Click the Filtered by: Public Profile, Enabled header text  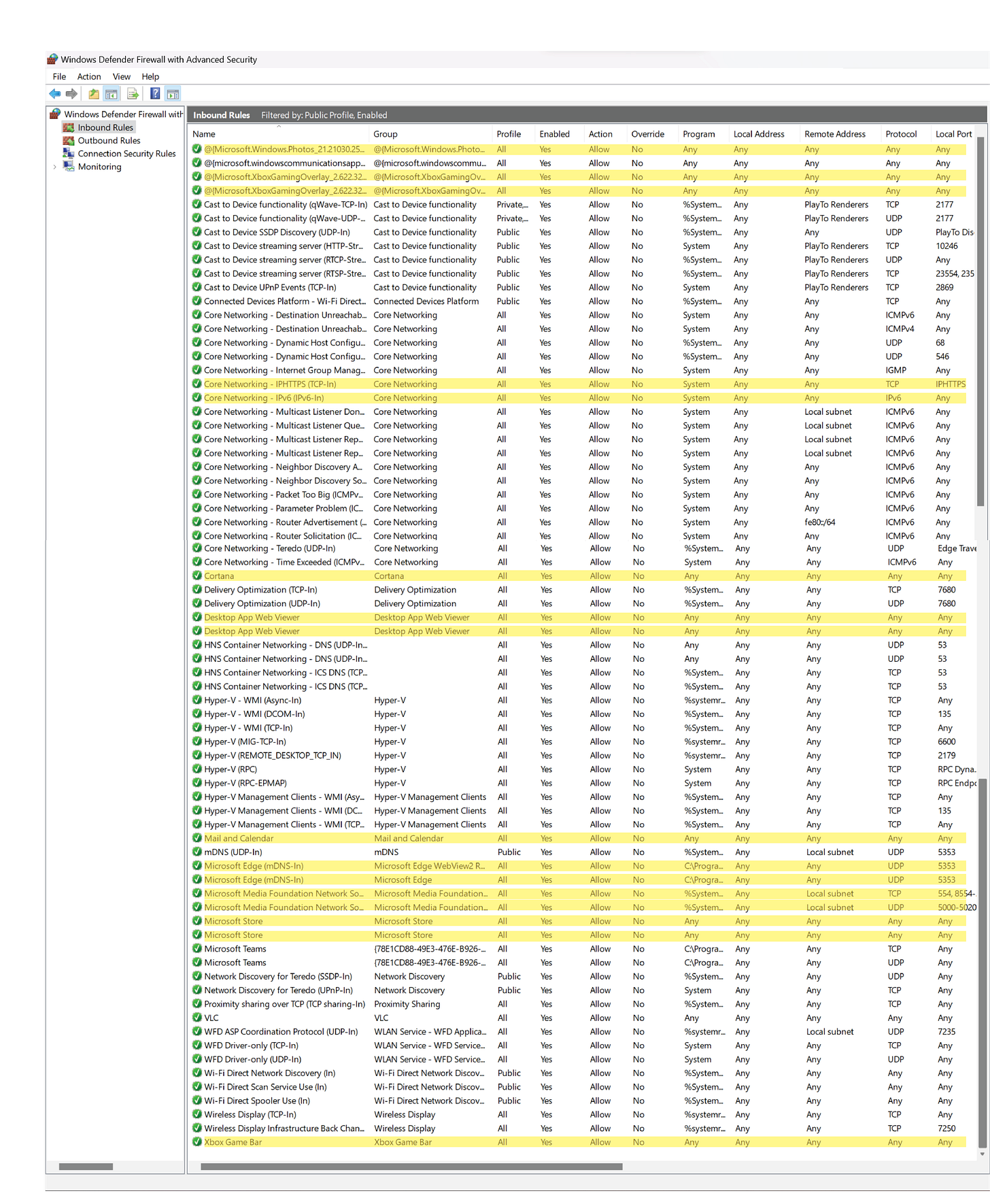pos(324,116)
